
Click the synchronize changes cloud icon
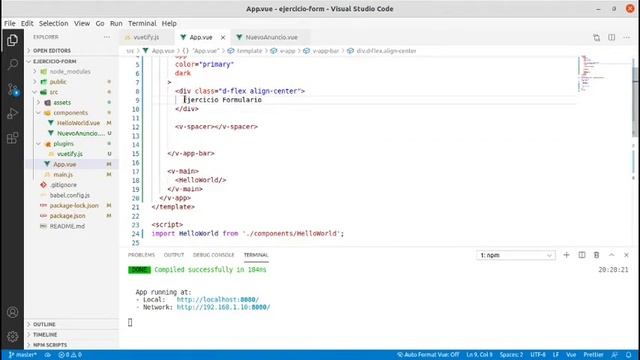coord(48,355)
